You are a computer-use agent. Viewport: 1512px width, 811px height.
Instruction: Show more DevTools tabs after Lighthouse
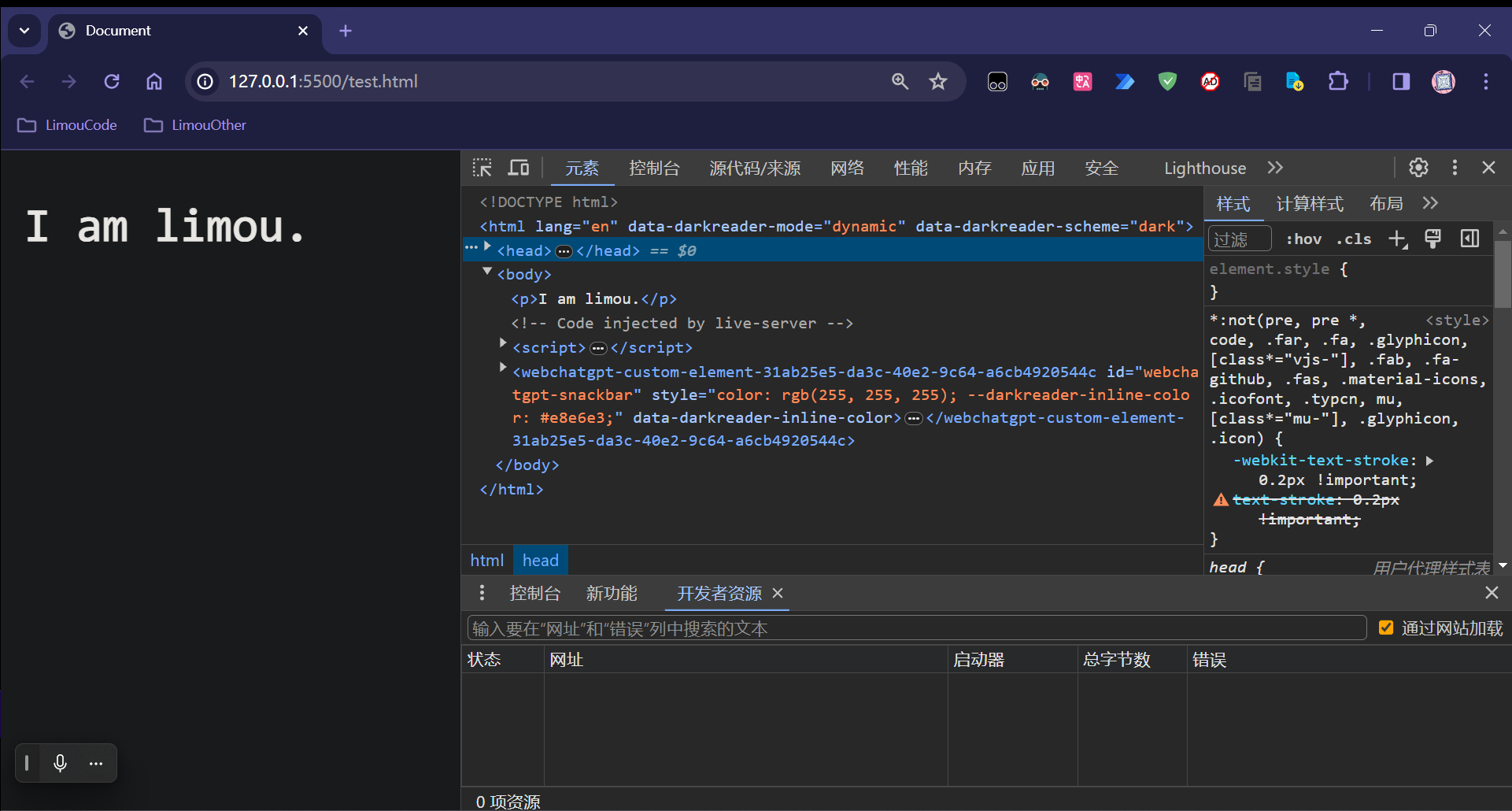1275,168
